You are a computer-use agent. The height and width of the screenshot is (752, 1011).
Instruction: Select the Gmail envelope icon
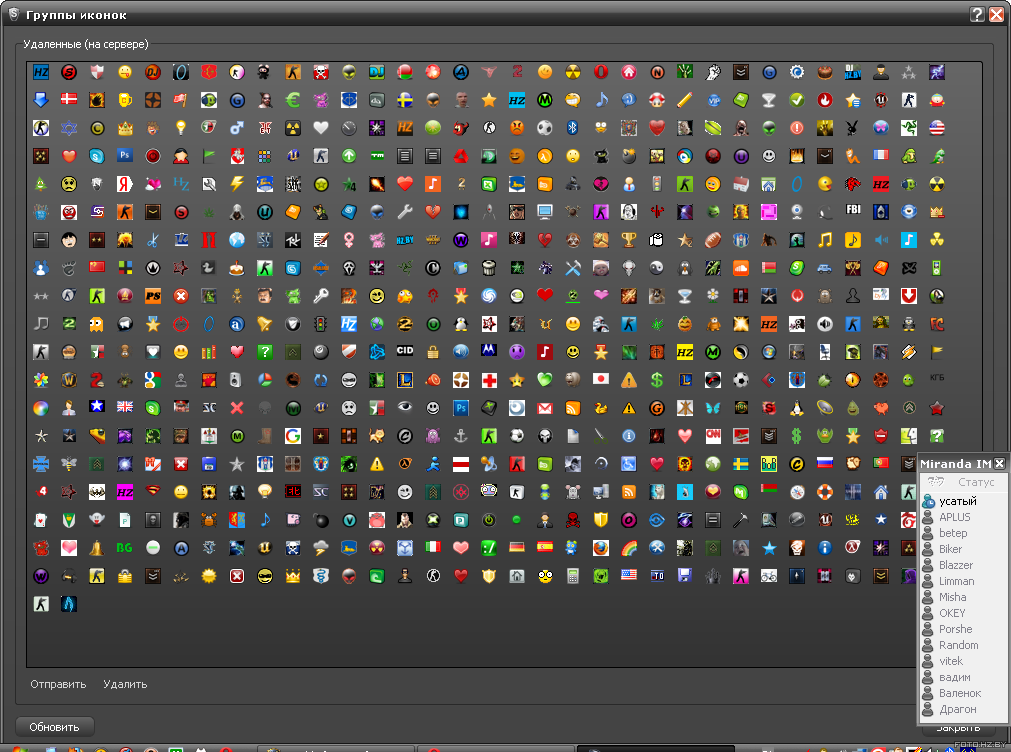(x=545, y=408)
